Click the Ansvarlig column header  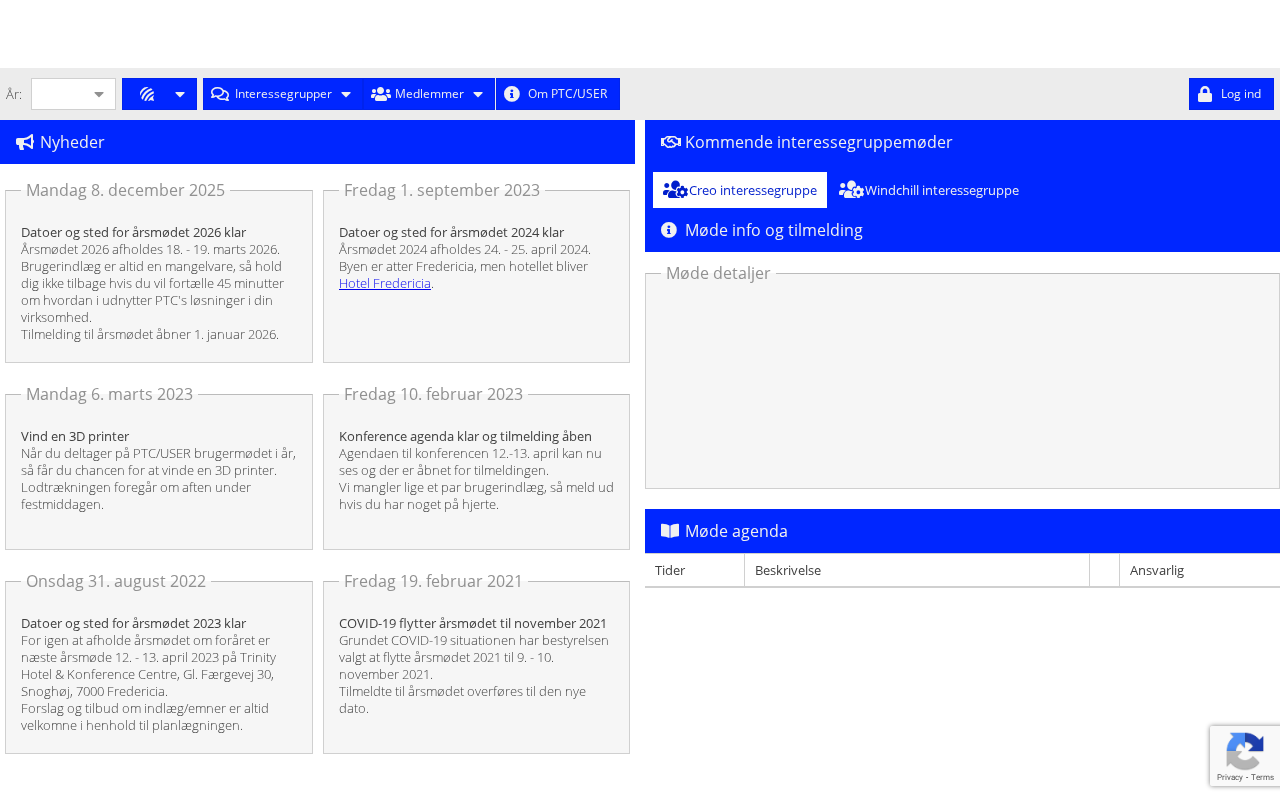(1200, 570)
